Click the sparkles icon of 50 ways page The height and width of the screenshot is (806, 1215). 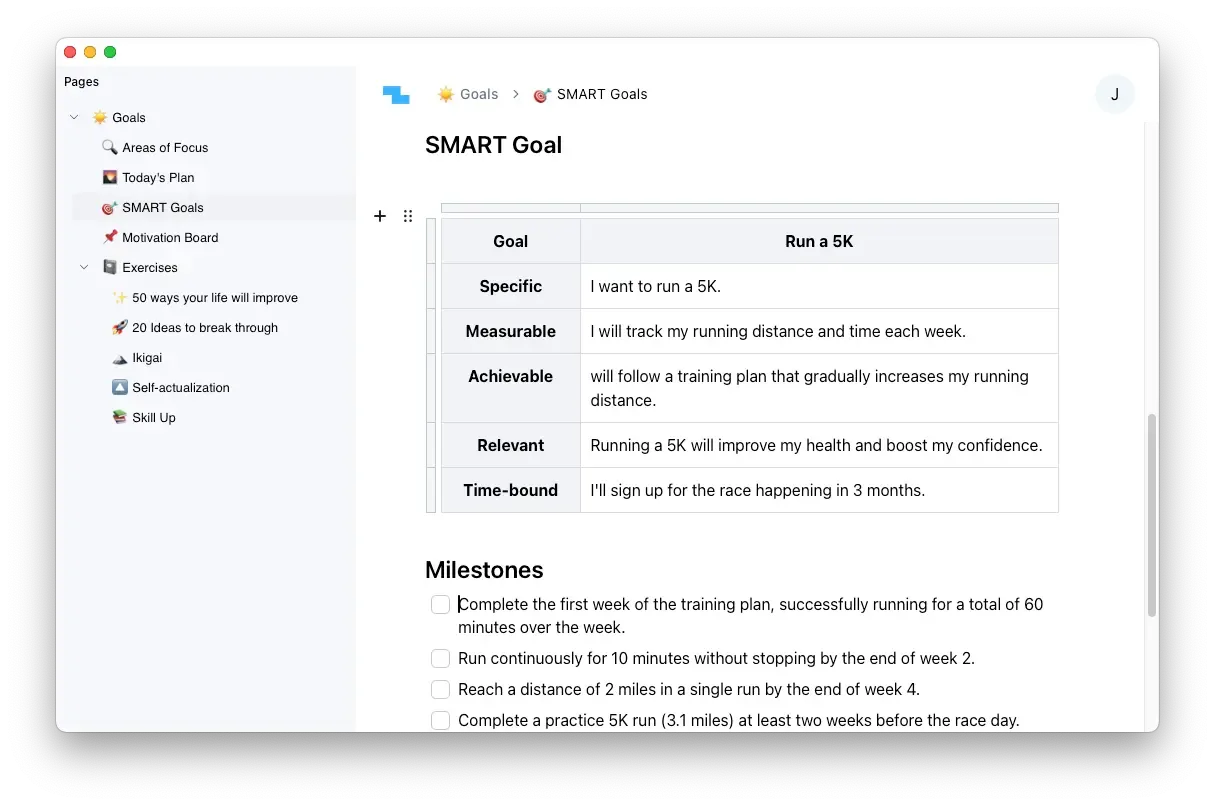(120, 298)
